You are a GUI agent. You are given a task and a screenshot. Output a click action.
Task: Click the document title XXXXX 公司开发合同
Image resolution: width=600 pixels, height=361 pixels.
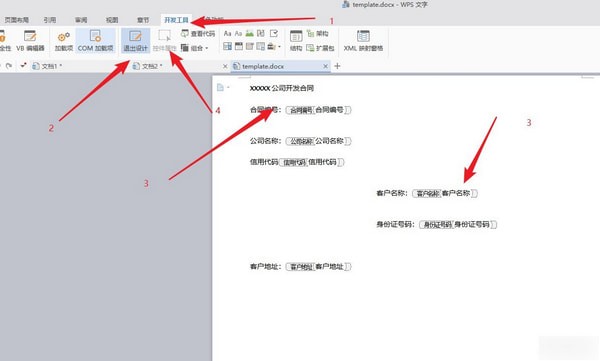click(x=282, y=88)
